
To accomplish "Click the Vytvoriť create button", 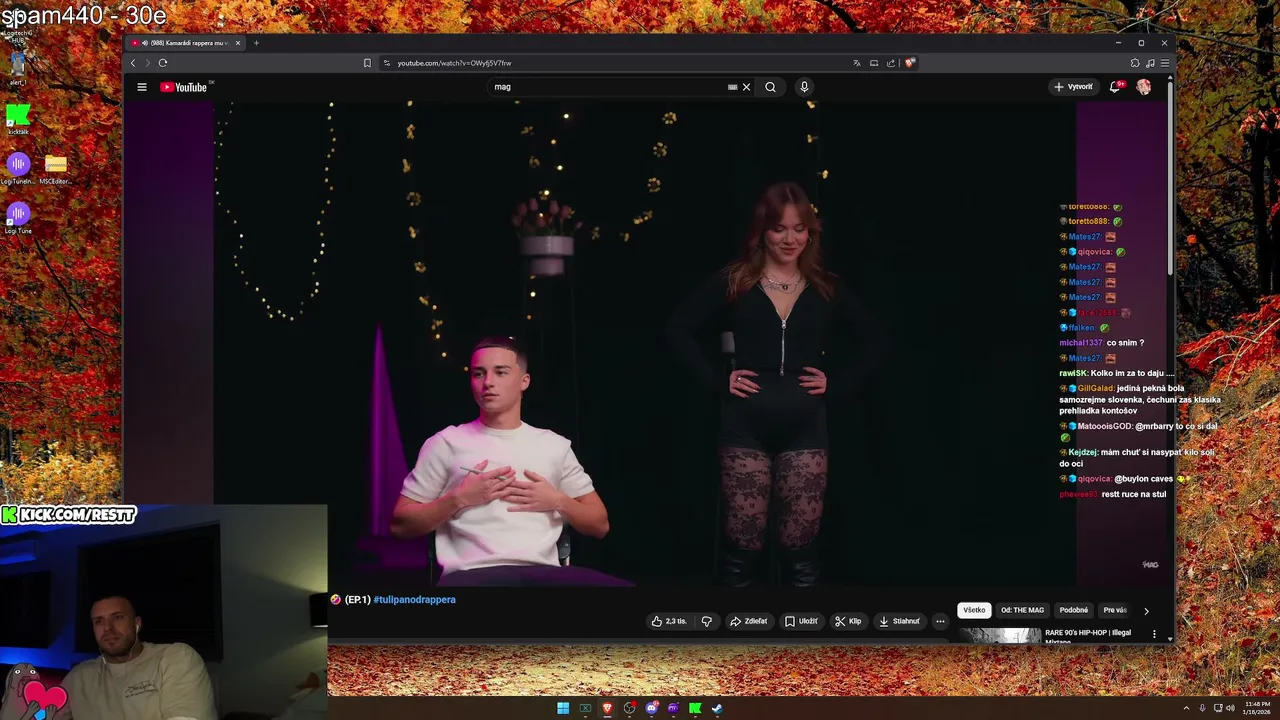I will [1073, 87].
